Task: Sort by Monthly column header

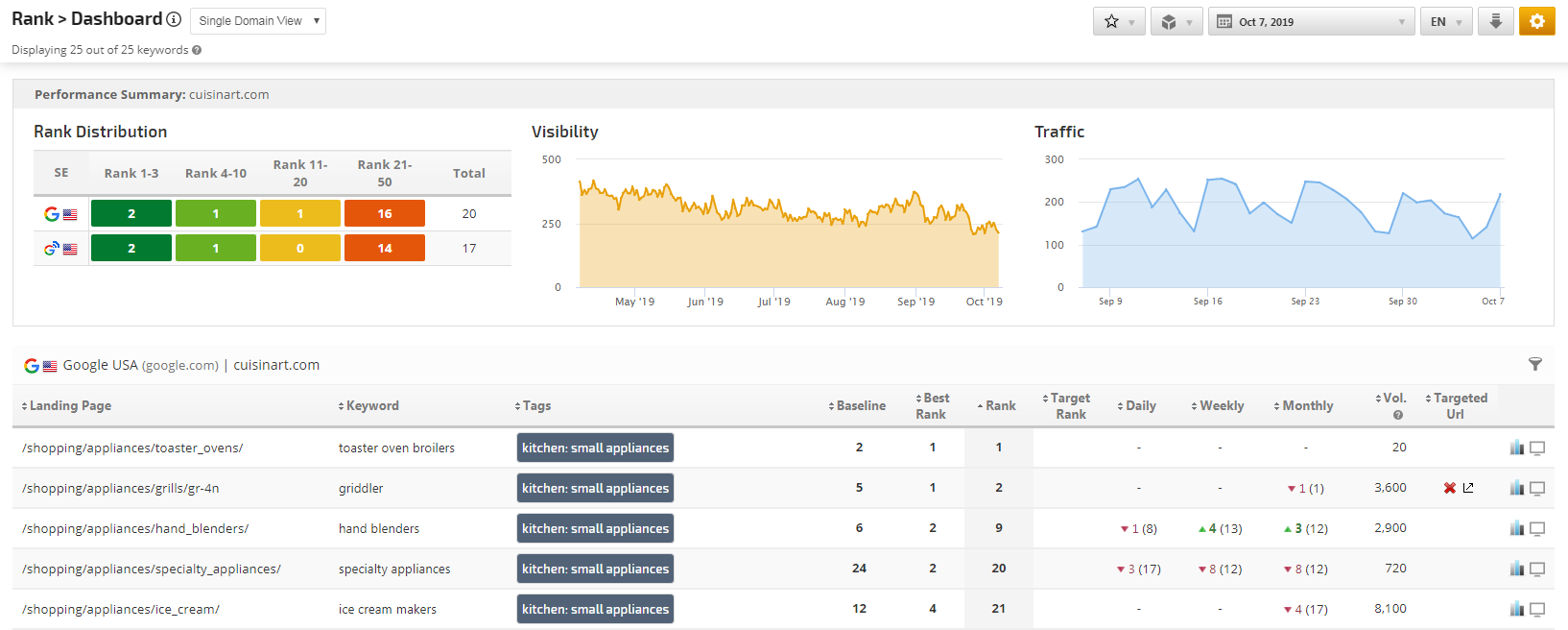Action: pyautogui.click(x=1303, y=406)
